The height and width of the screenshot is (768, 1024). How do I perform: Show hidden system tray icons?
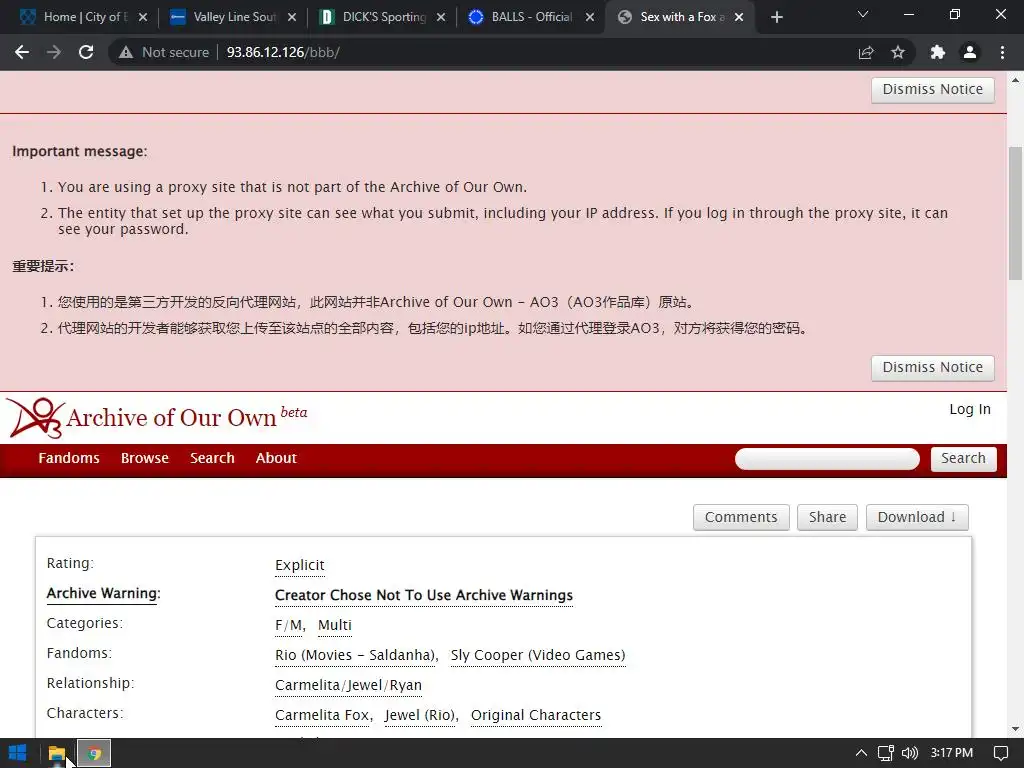tap(861, 753)
